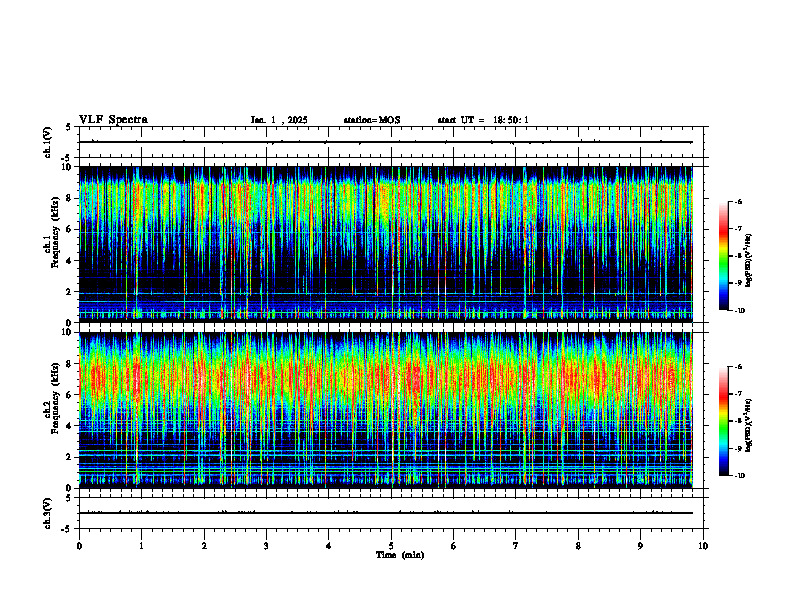Click the "-10" label on the ch.1 colorbar
This screenshot has height=612, width=792.
pyautogui.click(x=739, y=311)
